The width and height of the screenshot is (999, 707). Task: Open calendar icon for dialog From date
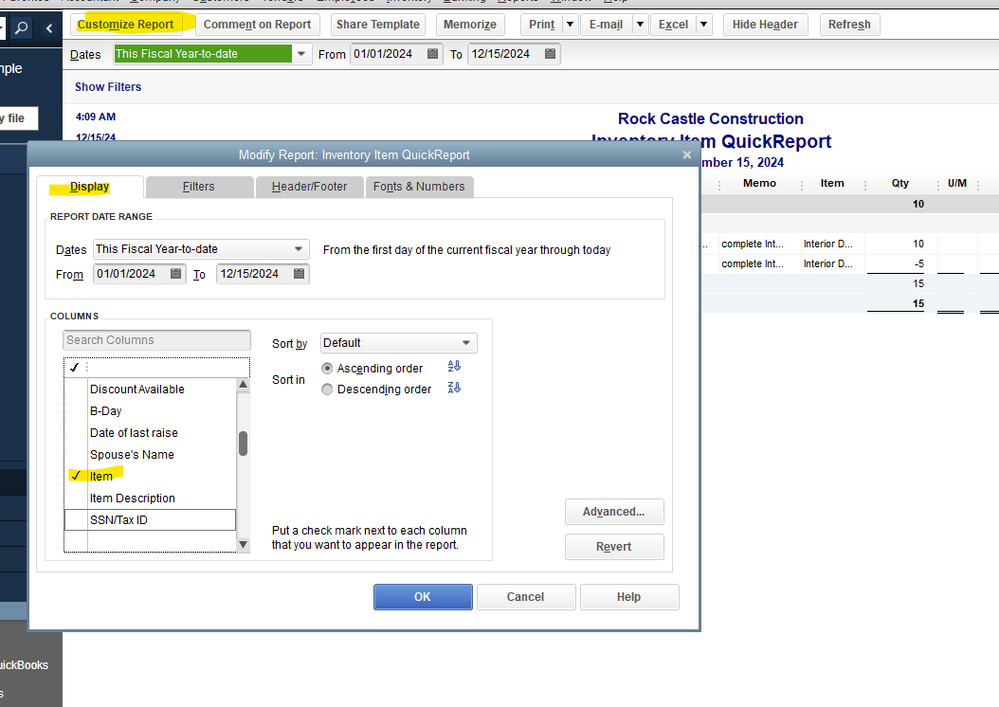[176, 274]
